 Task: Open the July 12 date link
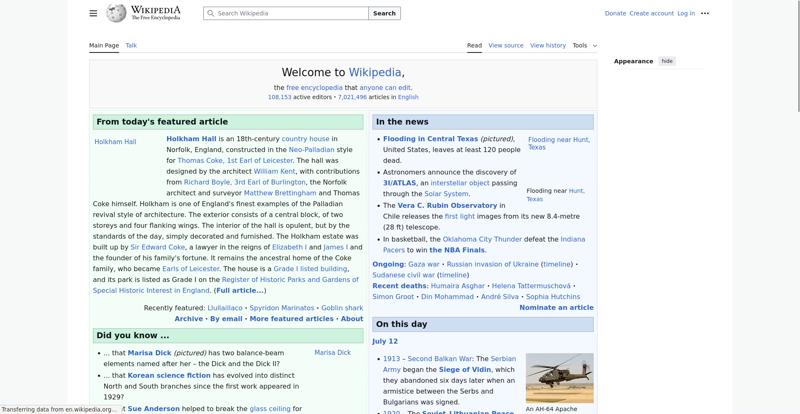385,342
